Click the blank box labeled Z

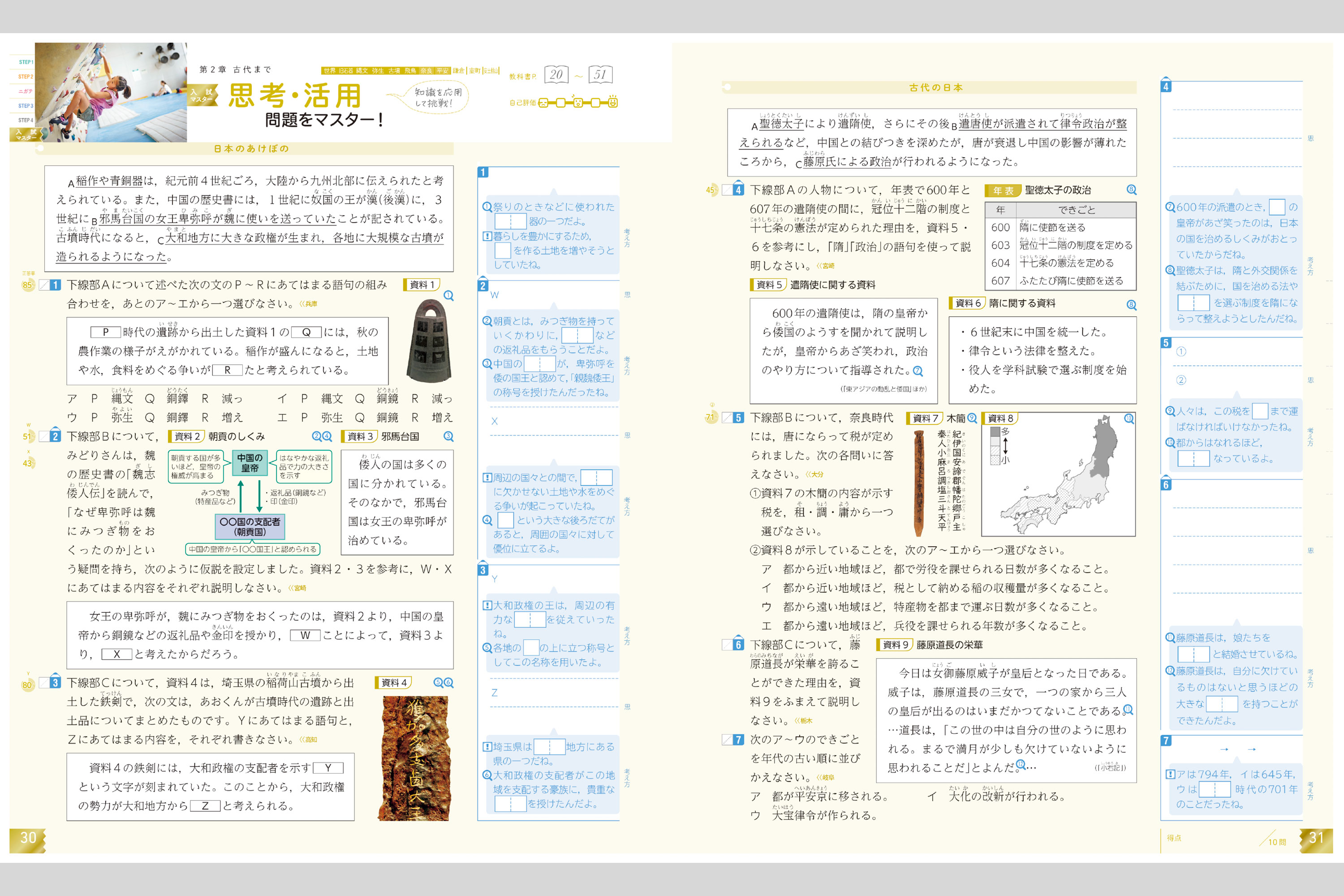pyautogui.click(x=205, y=806)
